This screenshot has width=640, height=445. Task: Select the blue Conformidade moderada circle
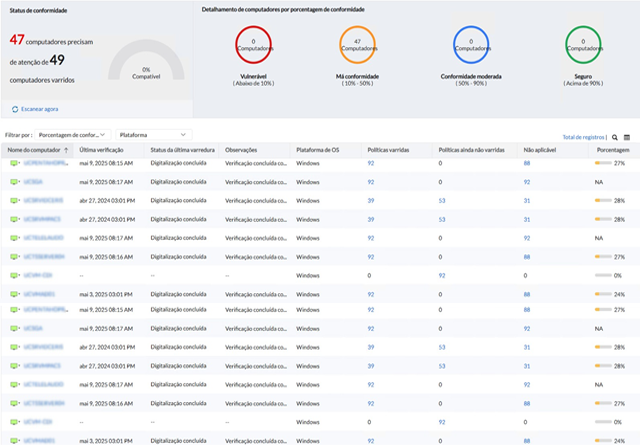(x=470, y=46)
